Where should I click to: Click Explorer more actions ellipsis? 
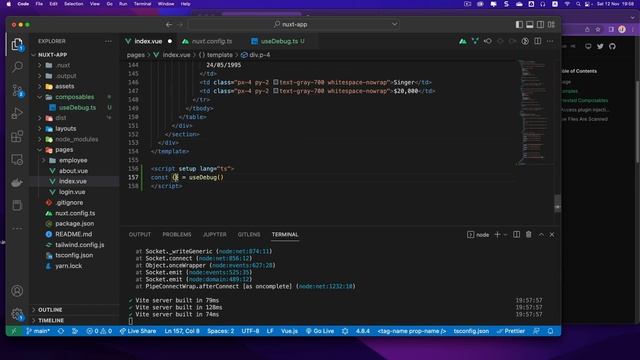[108, 41]
